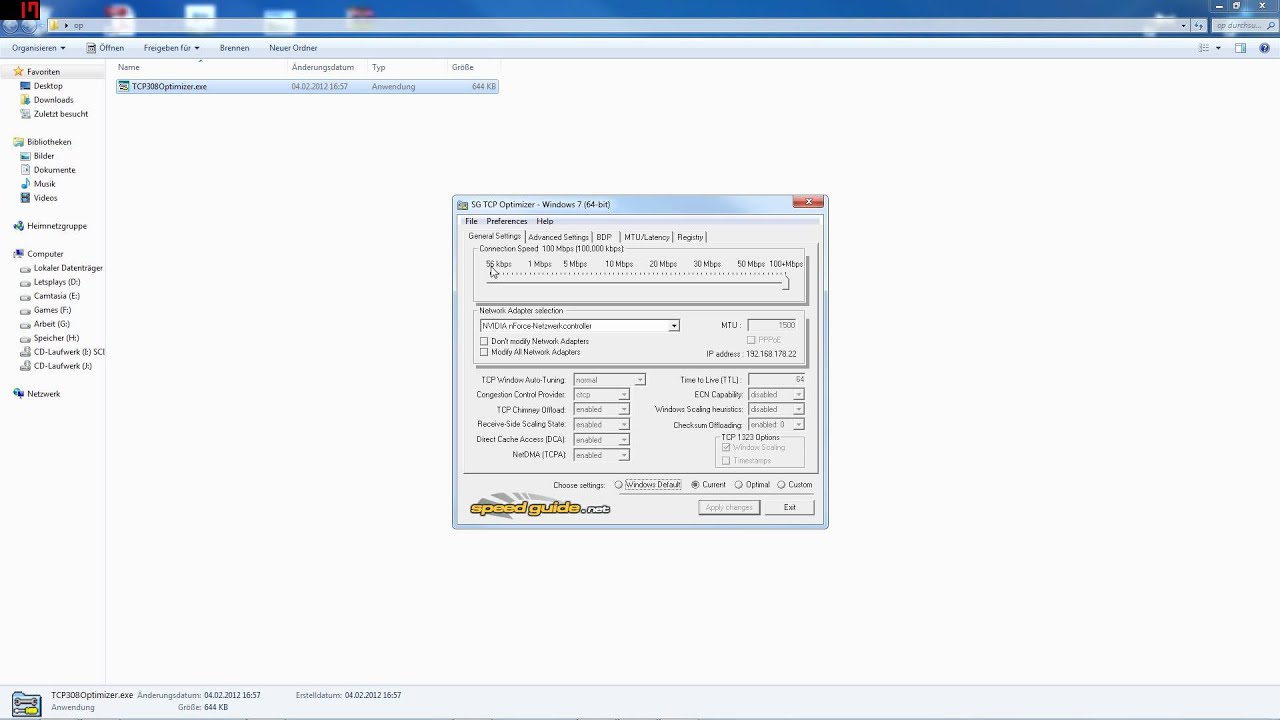Open Camtasia (E:) drive icon
This screenshot has height=720, width=1280.
tap(25, 296)
